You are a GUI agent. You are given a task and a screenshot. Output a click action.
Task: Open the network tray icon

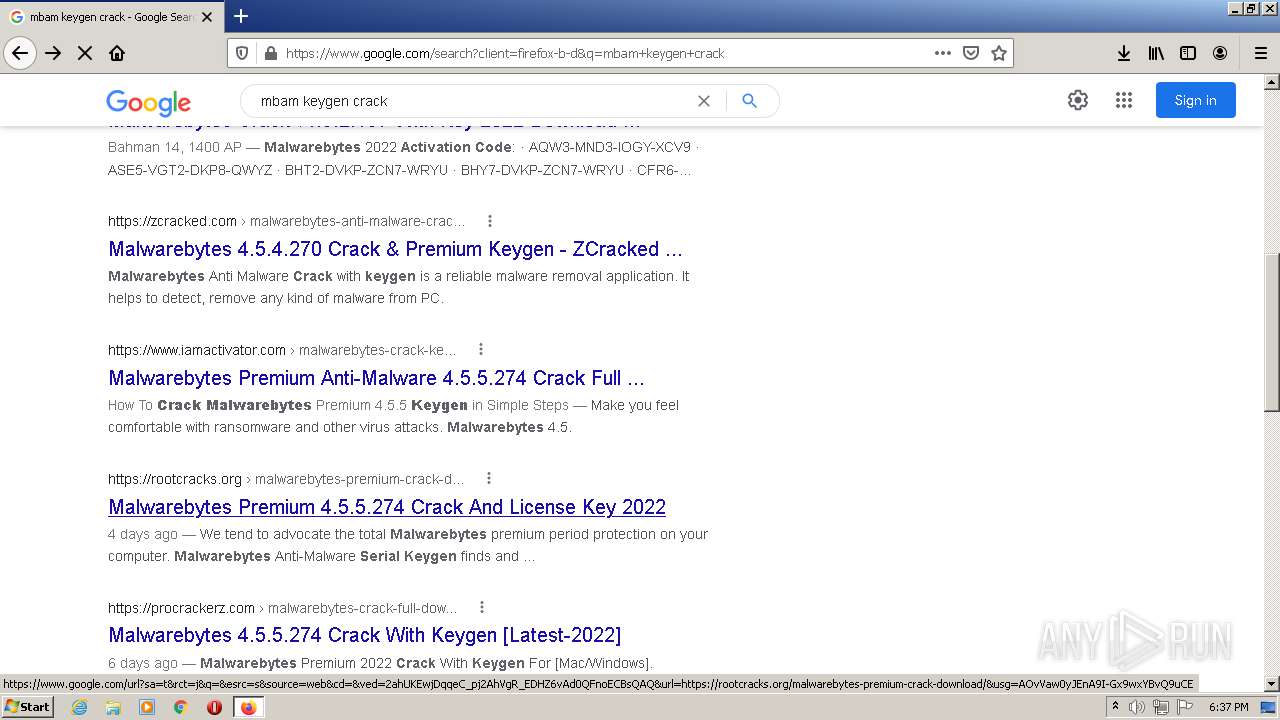click(x=1161, y=707)
